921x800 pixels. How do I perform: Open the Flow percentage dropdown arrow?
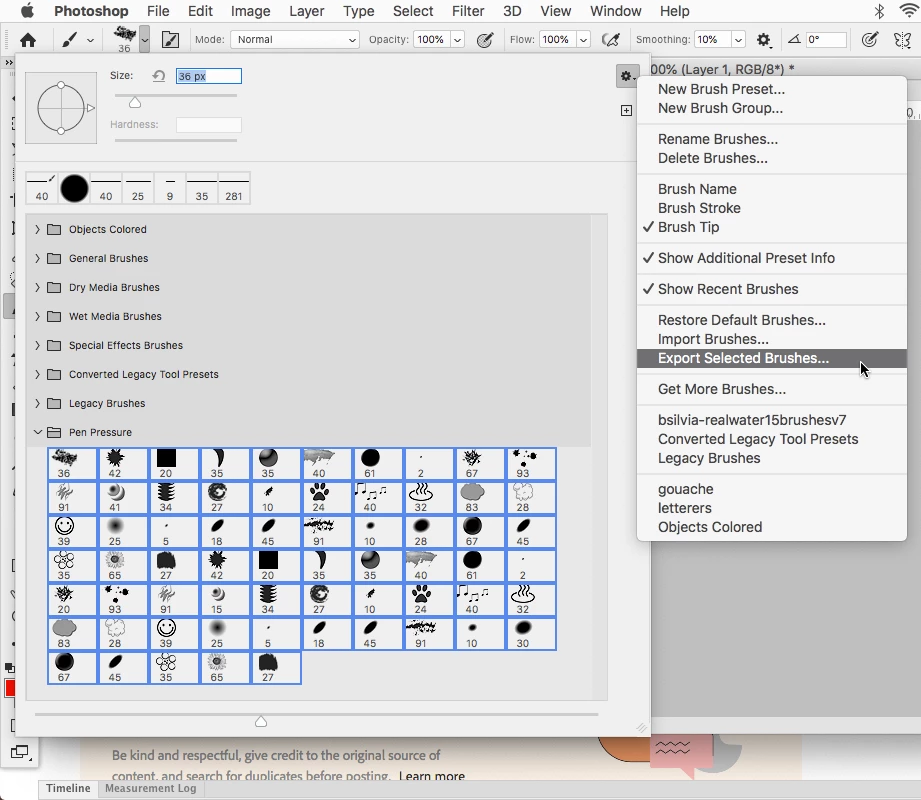click(583, 40)
